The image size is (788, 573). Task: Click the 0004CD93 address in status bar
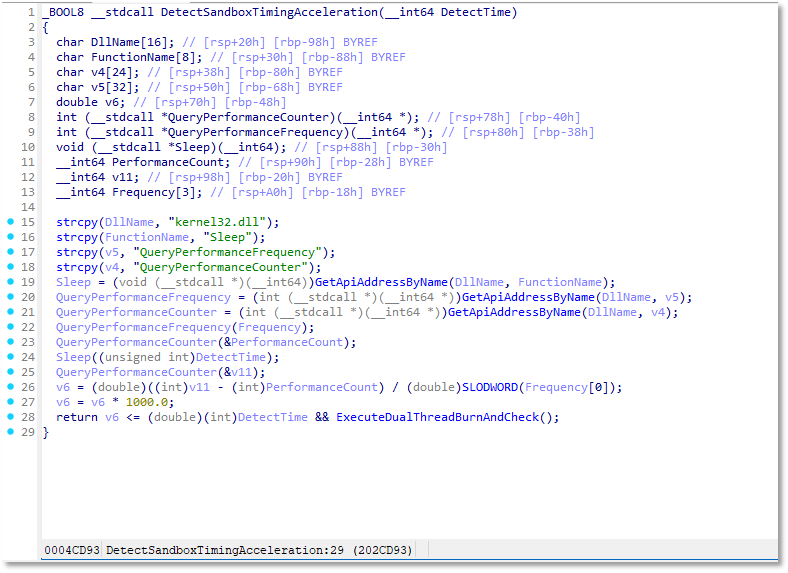[71, 550]
